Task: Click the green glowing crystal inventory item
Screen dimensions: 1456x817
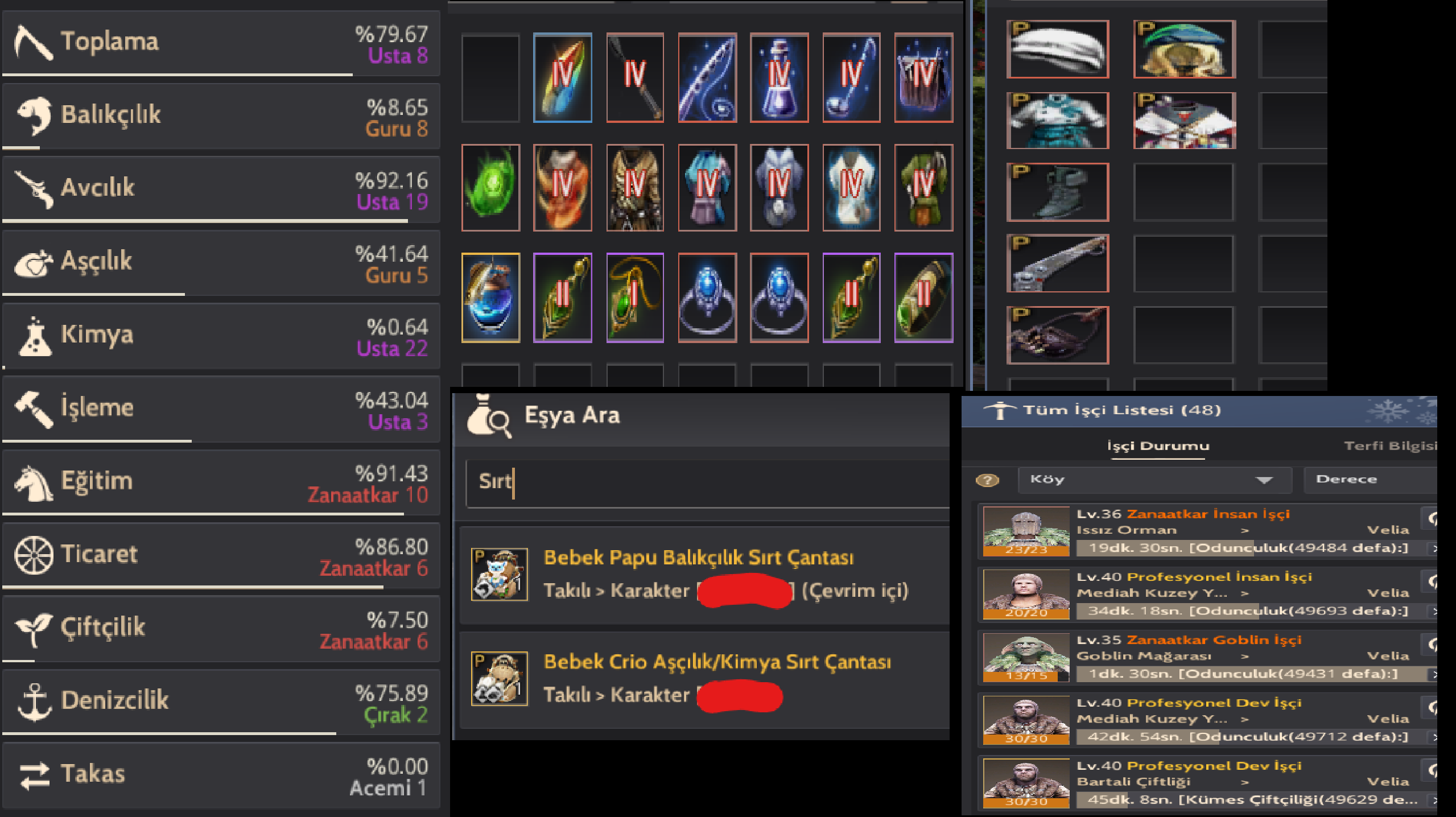Action: 490,187
